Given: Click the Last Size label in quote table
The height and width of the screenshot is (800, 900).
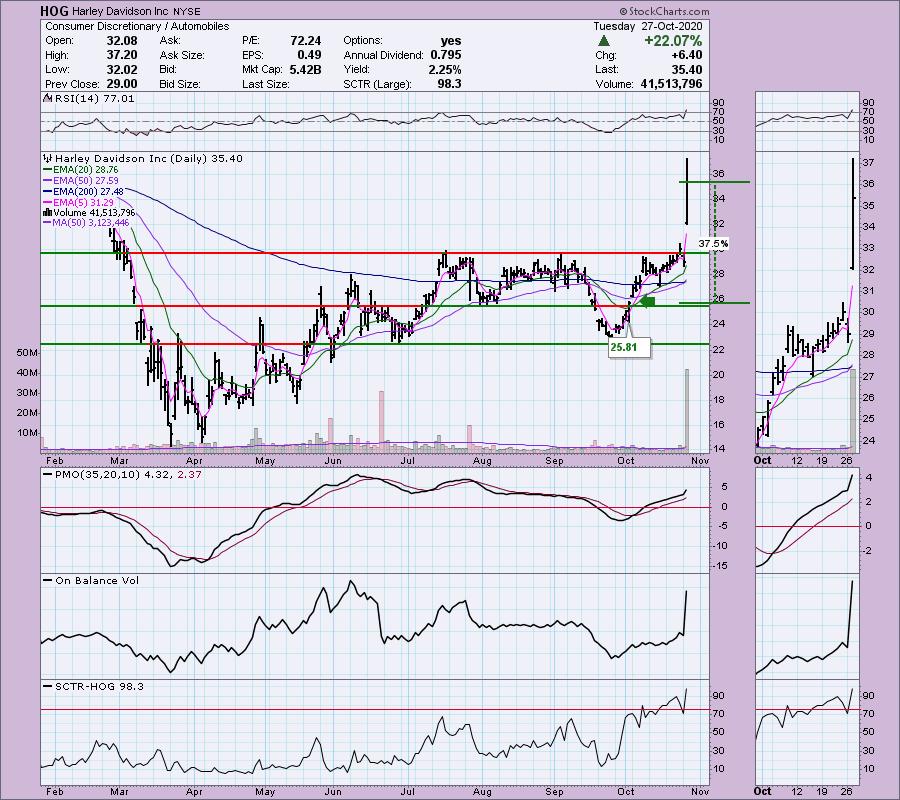Looking at the screenshot, I should [x=265, y=84].
